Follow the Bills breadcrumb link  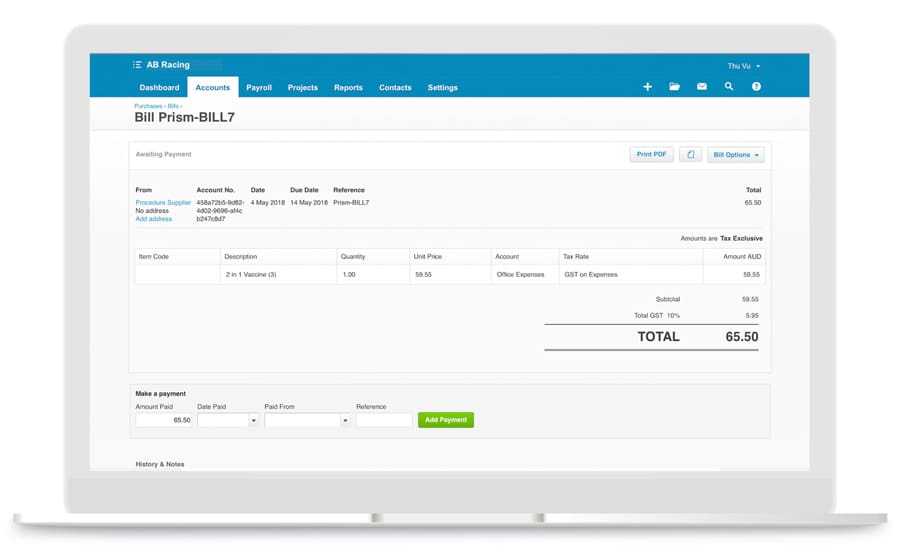tap(173, 106)
